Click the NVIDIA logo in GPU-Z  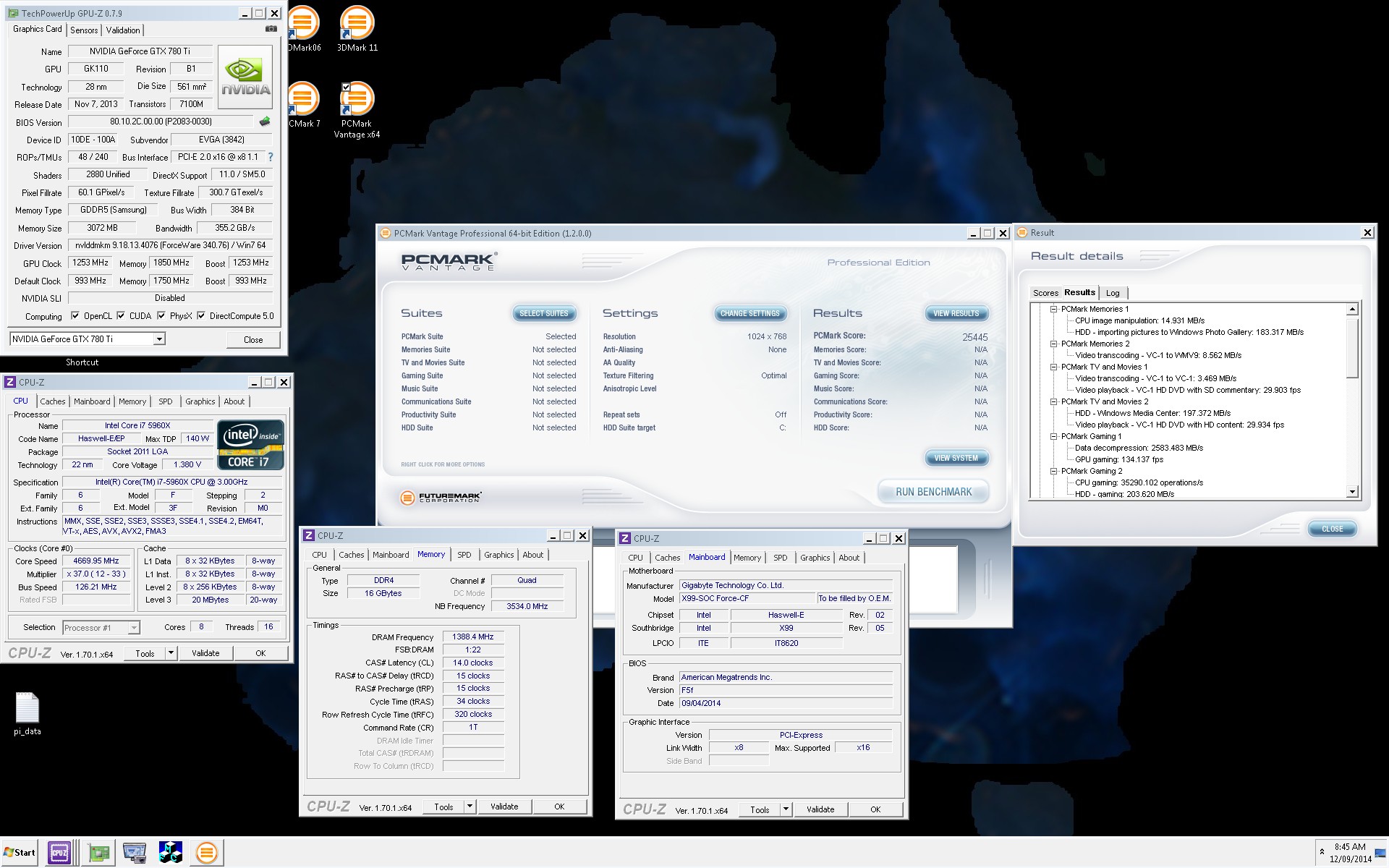[245, 78]
